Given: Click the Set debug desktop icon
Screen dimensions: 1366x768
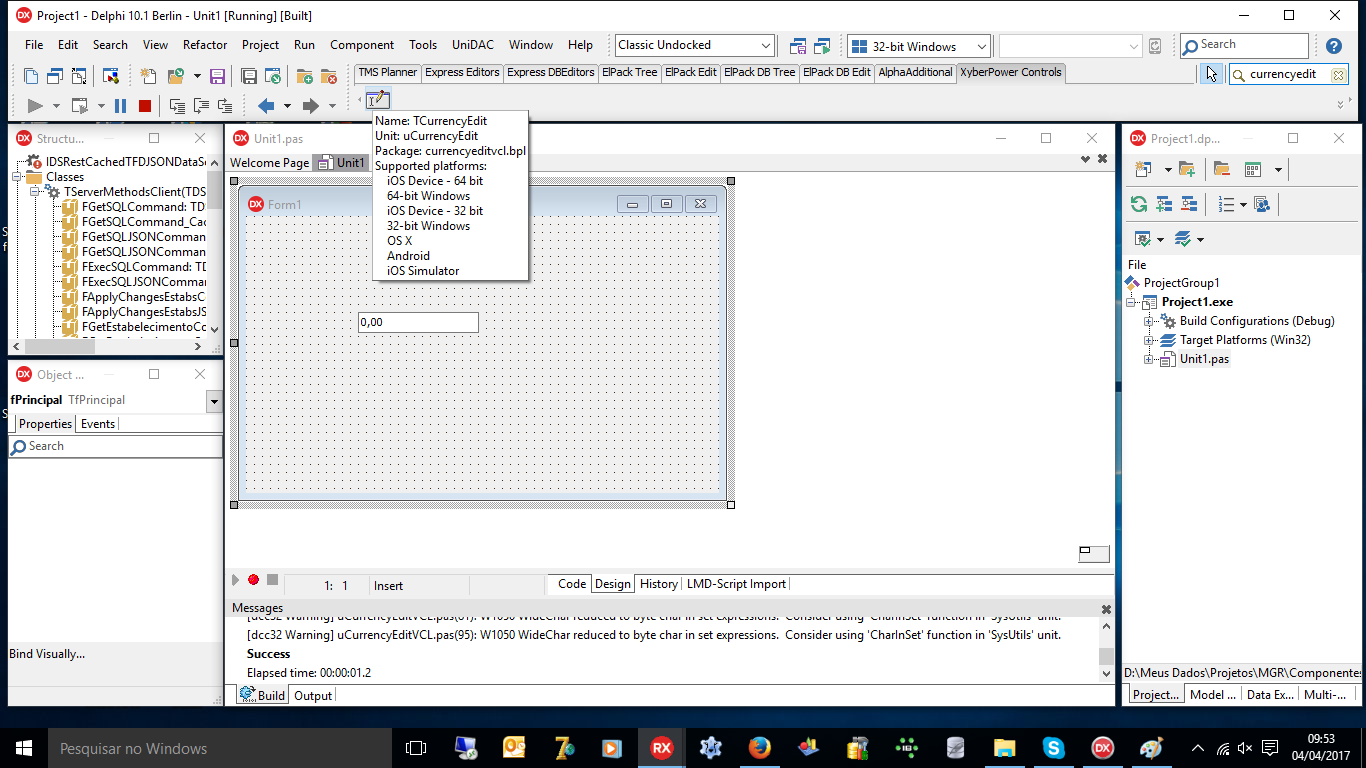Looking at the screenshot, I should pos(822,46).
